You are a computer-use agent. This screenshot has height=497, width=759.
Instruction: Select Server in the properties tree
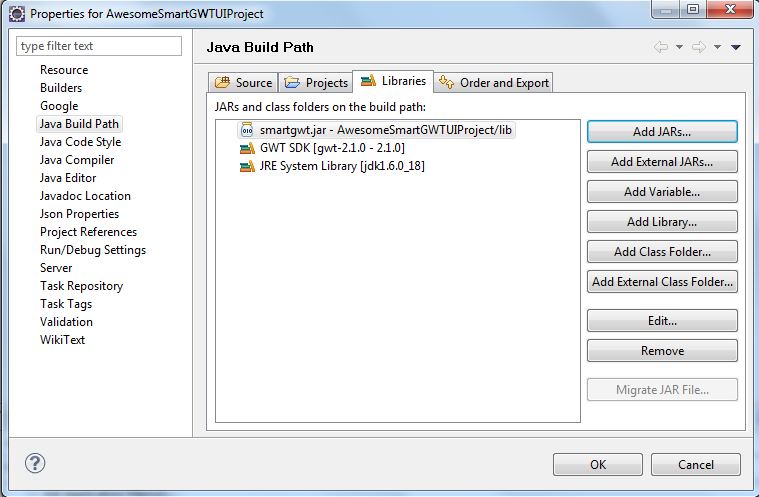(x=56, y=268)
